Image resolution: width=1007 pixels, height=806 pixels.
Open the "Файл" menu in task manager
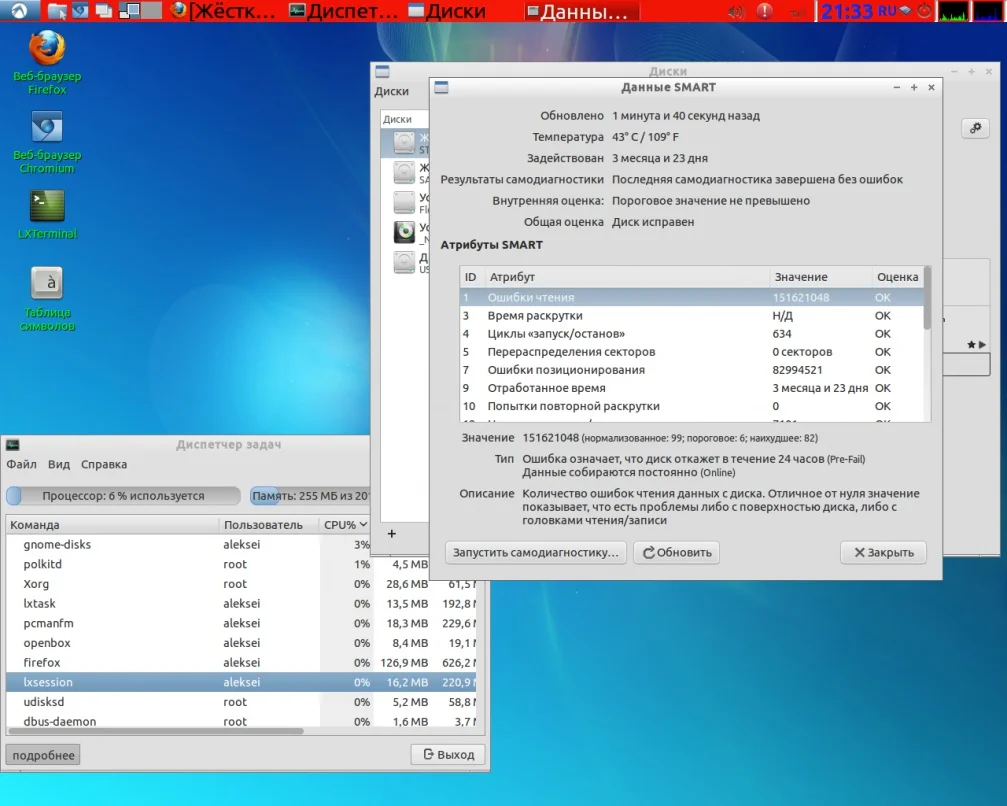22,465
